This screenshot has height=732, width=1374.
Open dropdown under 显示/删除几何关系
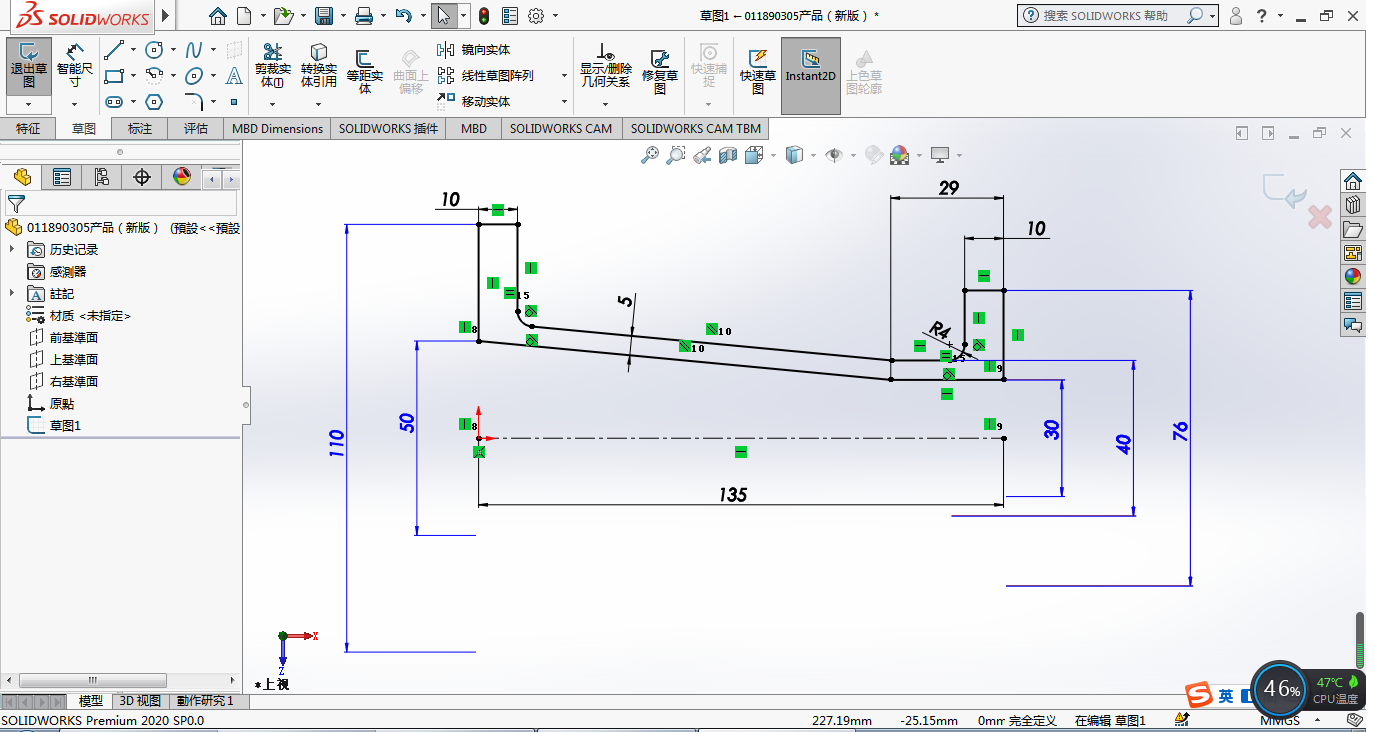(605, 103)
